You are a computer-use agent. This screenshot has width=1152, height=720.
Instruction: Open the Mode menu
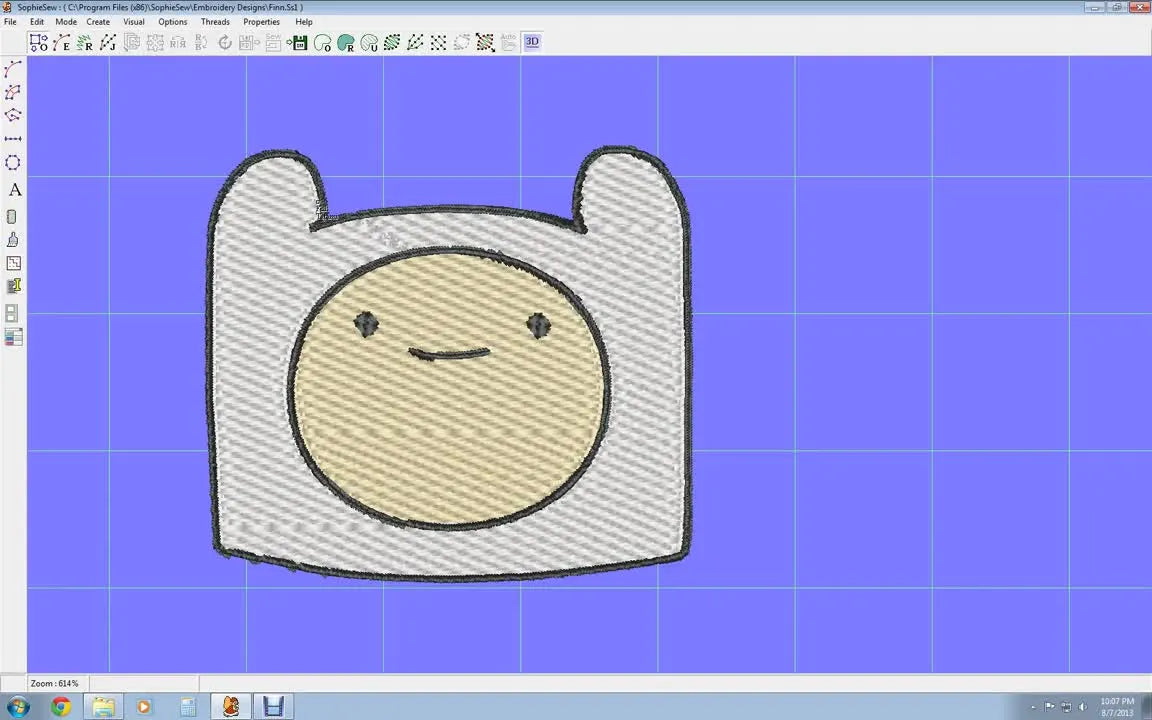click(66, 22)
